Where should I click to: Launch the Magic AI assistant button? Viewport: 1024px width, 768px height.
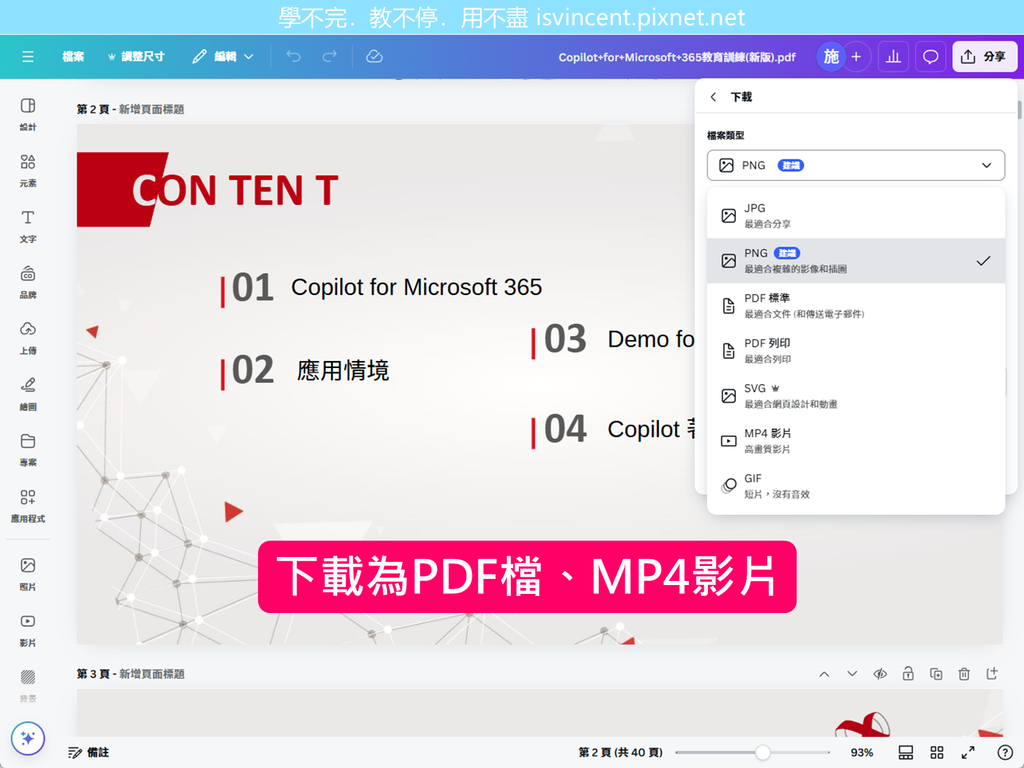click(27, 739)
